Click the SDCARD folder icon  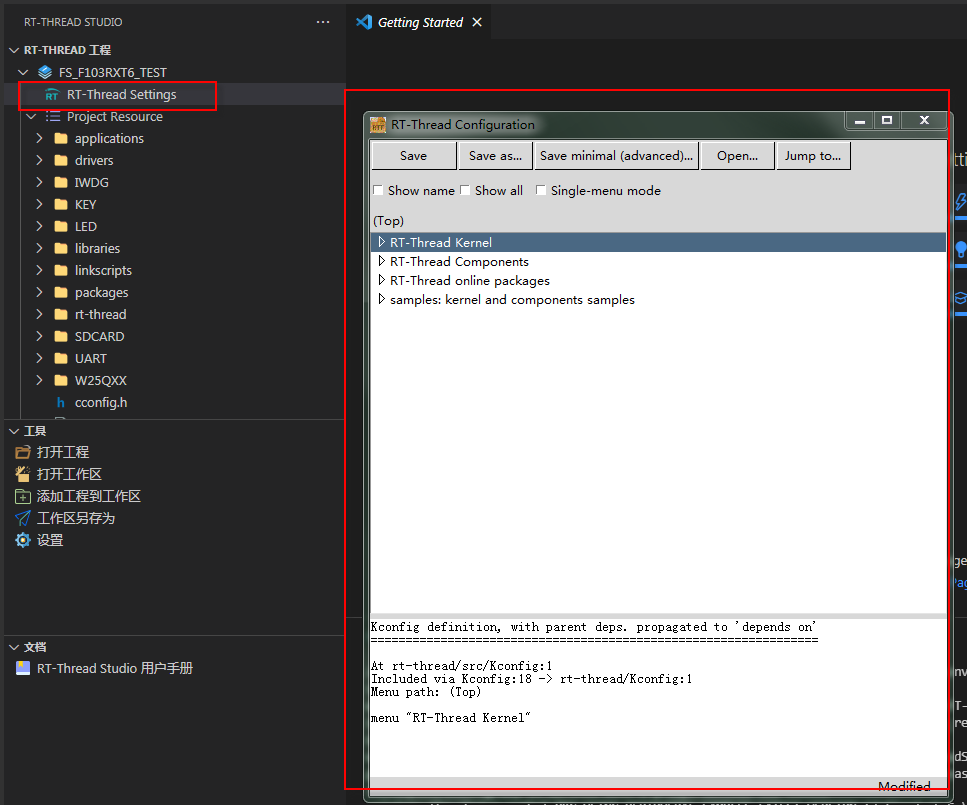coord(61,336)
